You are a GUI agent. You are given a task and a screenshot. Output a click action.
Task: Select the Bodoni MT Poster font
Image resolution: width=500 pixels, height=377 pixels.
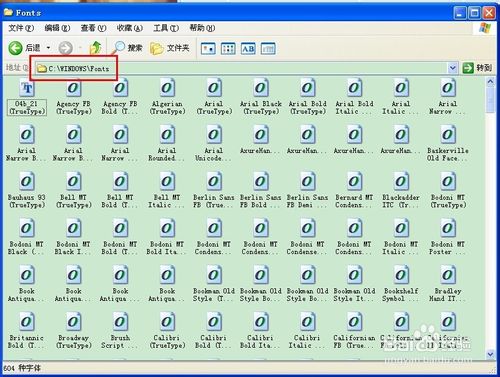click(x=448, y=237)
